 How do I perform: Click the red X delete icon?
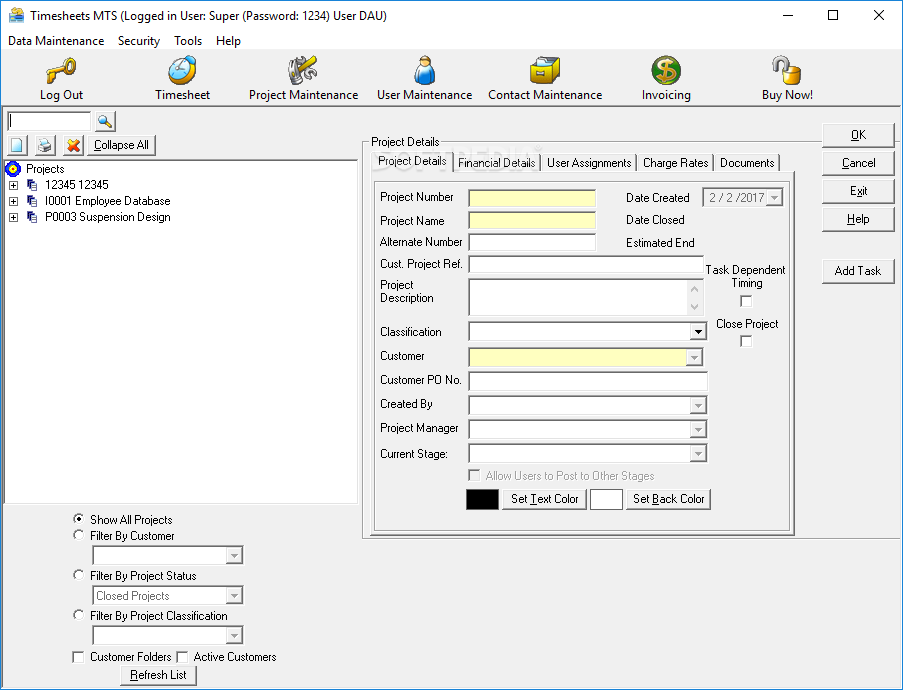pyautogui.click(x=73, y=145)
